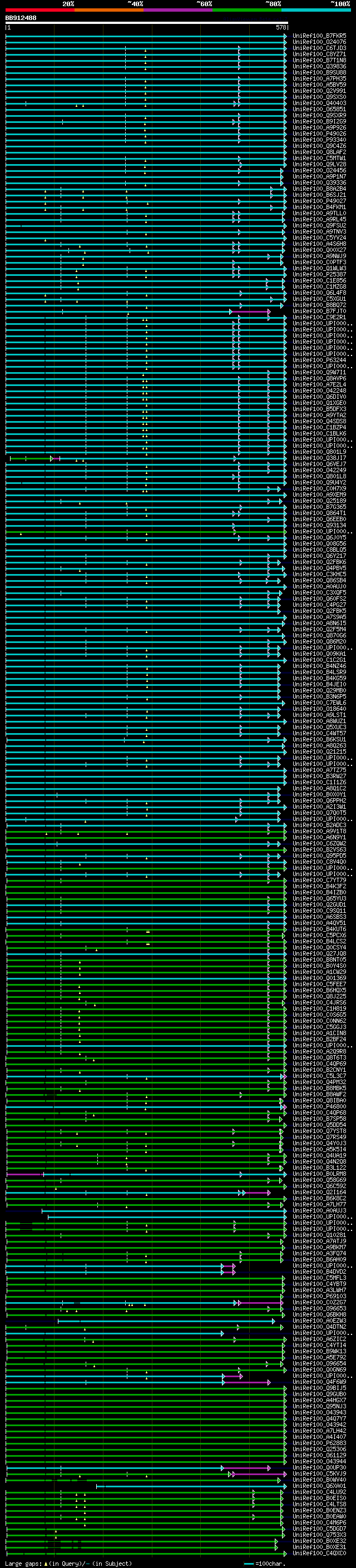Open hit UniRef100_B7FKR5
356x1568 pixels.
[x=319, y=36]
